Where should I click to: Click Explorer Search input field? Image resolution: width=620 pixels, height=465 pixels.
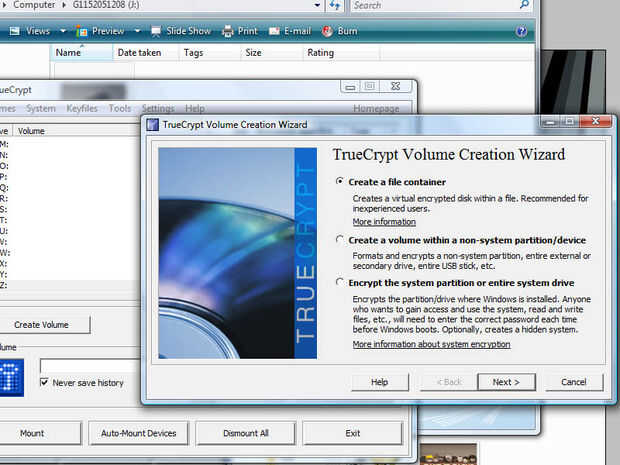[x=434, y=6]
